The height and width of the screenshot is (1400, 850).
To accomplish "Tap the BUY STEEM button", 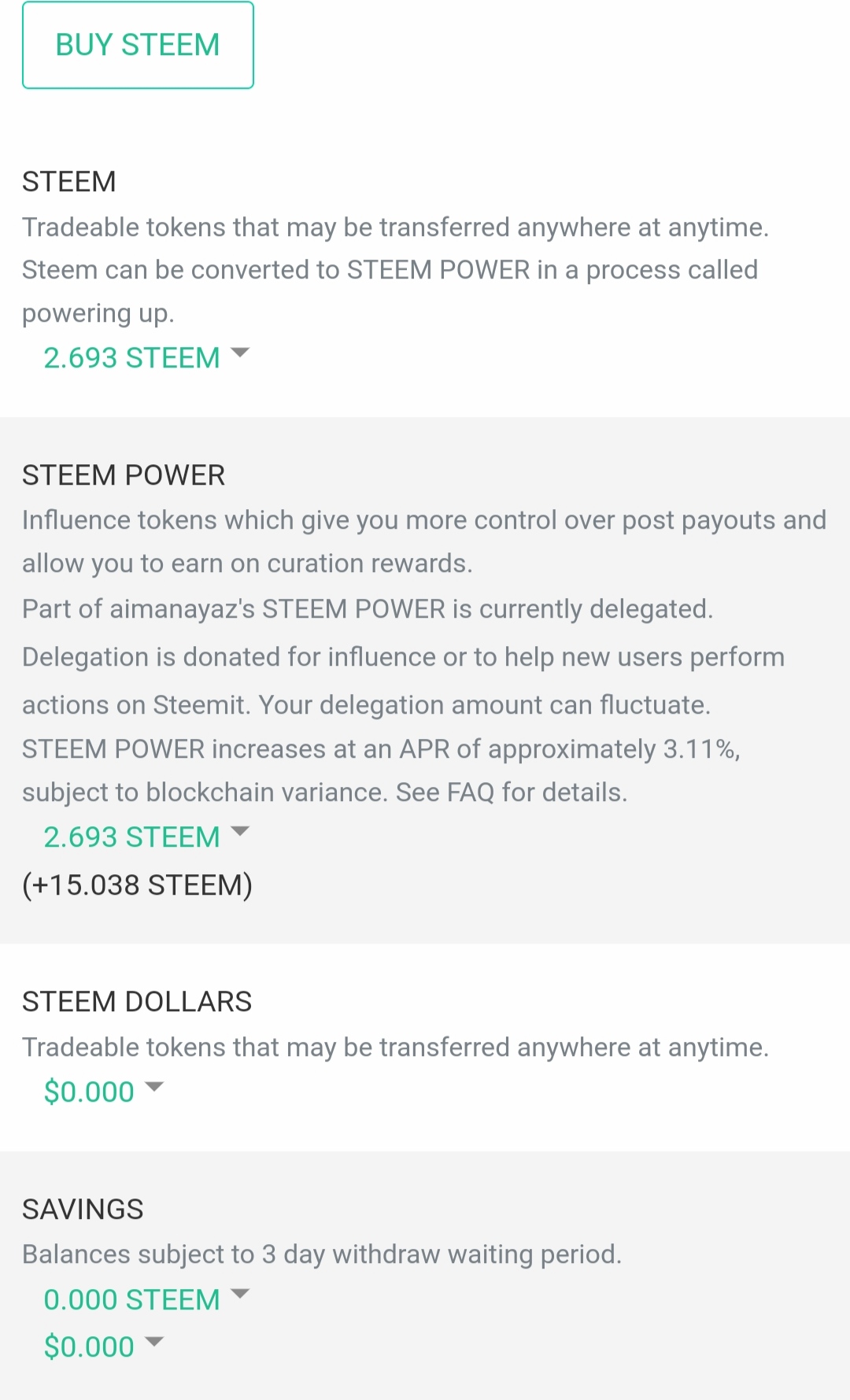I will click(138, 45).
